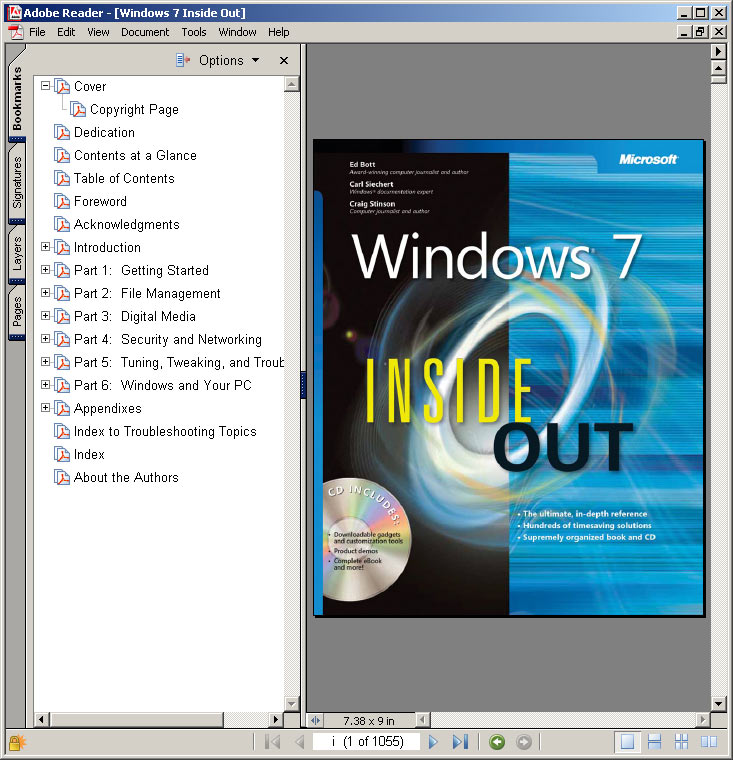This screenshot has width=733, height=760.
Task: Open the Options dropdown in bookmarks panel
Action: coord(229,61)
